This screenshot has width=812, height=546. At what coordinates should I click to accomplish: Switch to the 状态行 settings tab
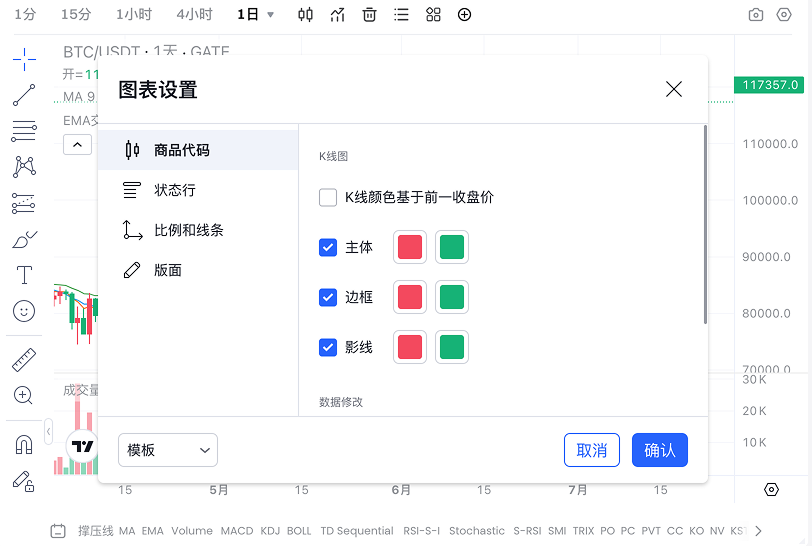[x=175, y=190]
